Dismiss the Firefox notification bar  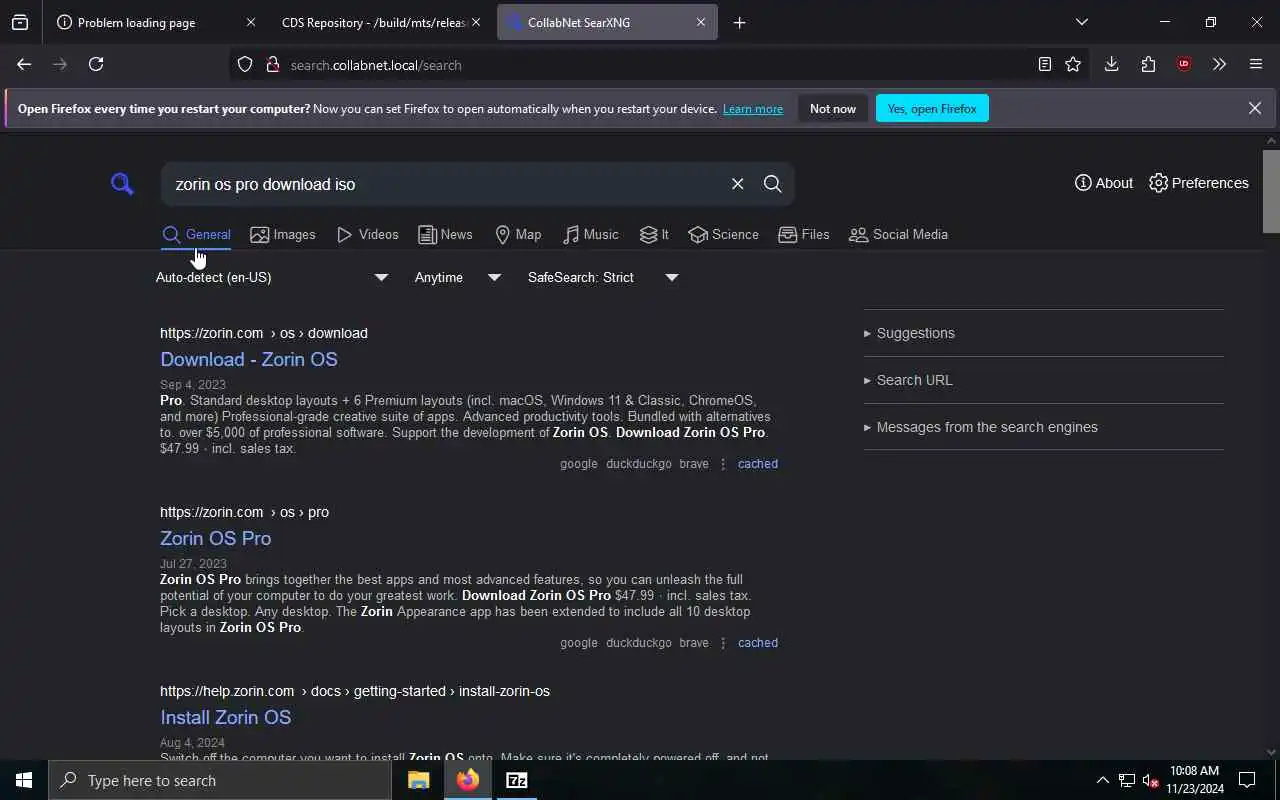(1255, 108)
